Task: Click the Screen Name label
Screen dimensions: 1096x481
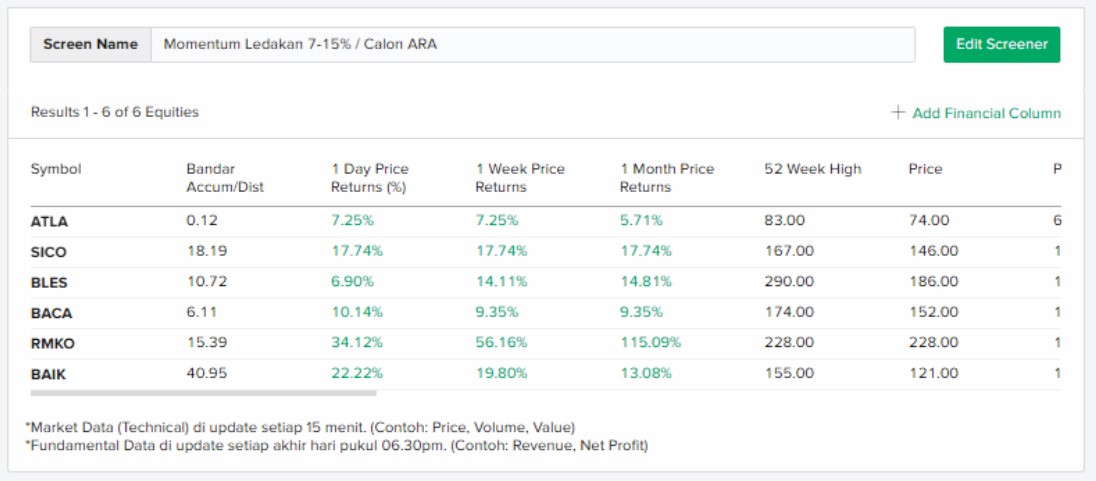Action: 90,44
